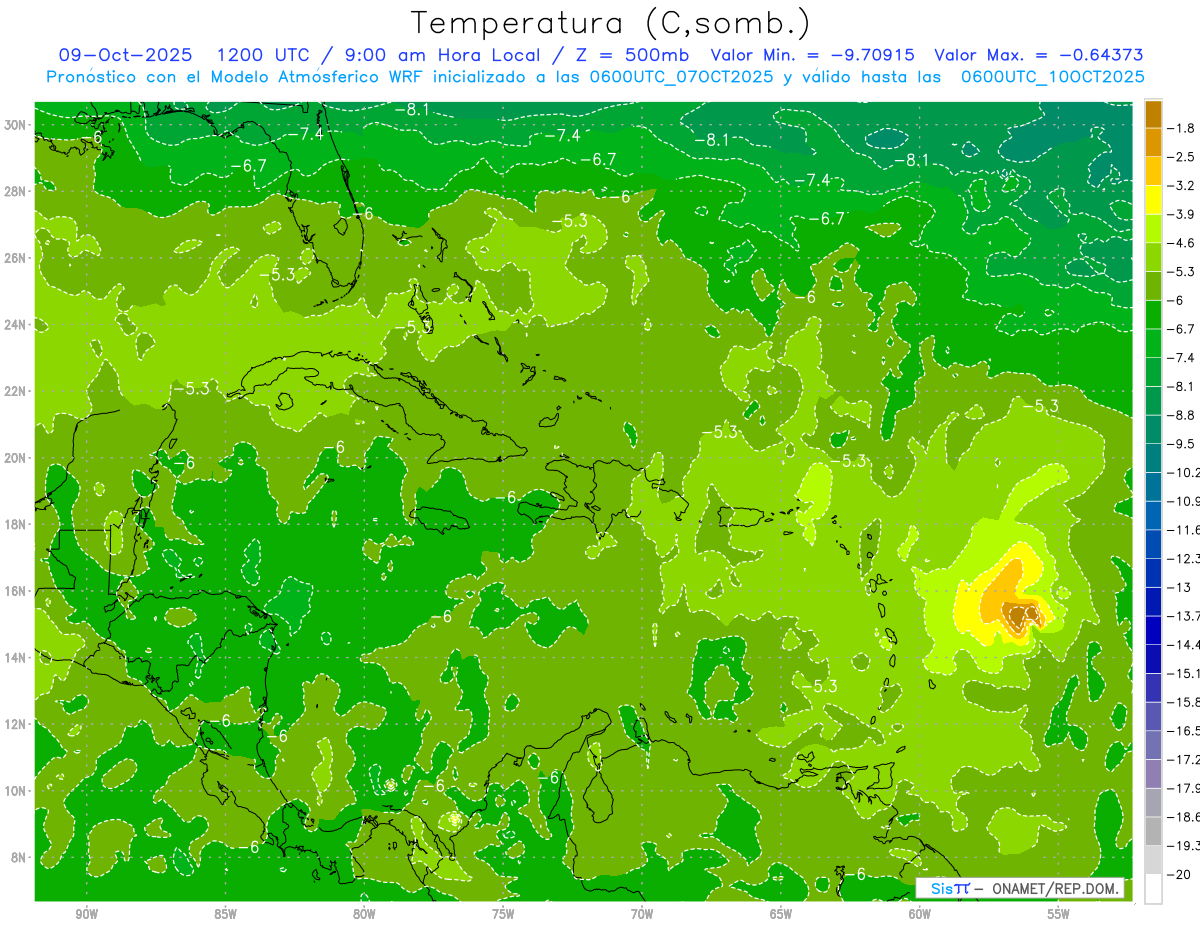This screenshot has height=927, width=1200.
Task: Click the -1.8 label on the color scale
Action: [x=1183, y=128]
